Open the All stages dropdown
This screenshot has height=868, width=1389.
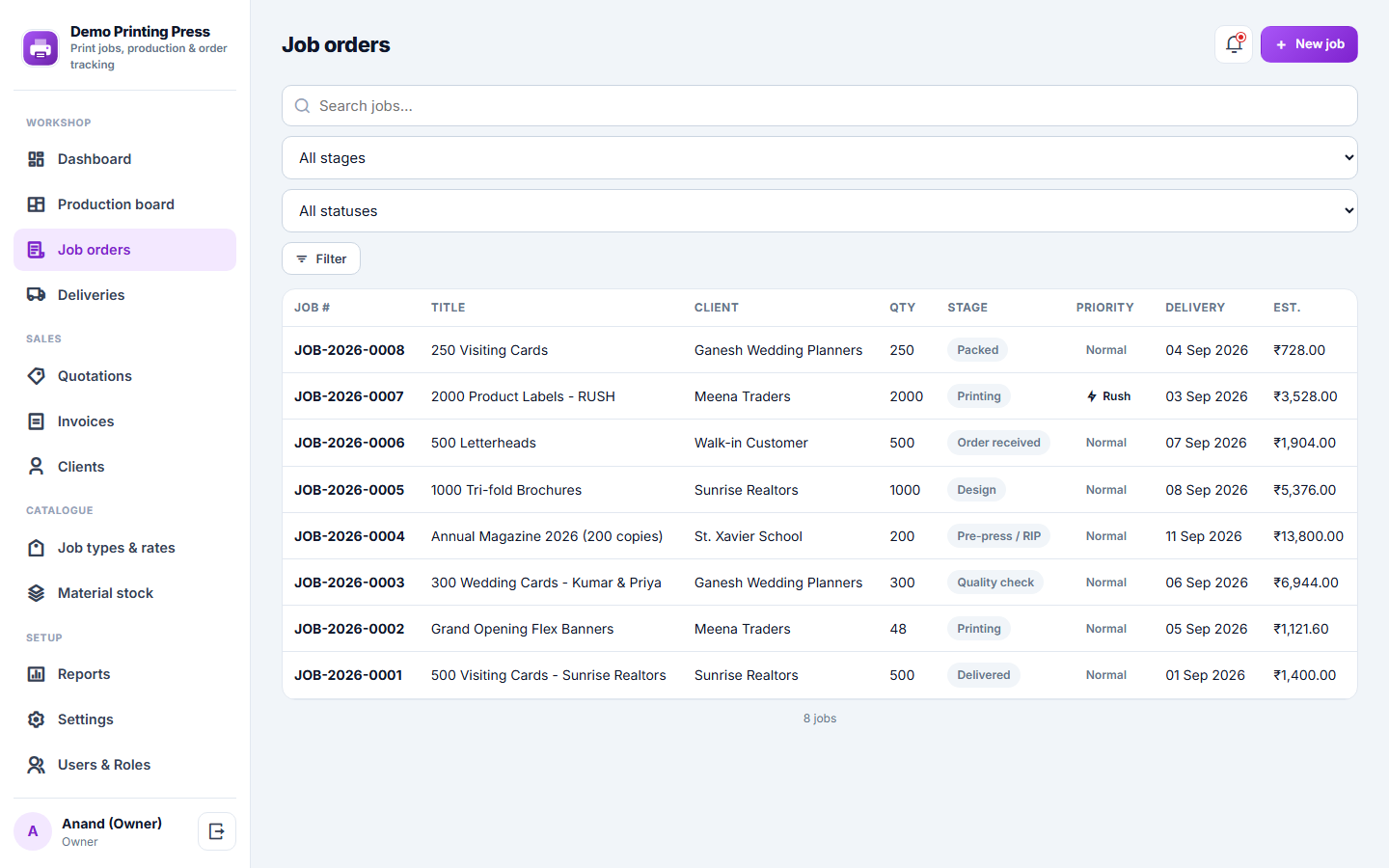[820, 158]
